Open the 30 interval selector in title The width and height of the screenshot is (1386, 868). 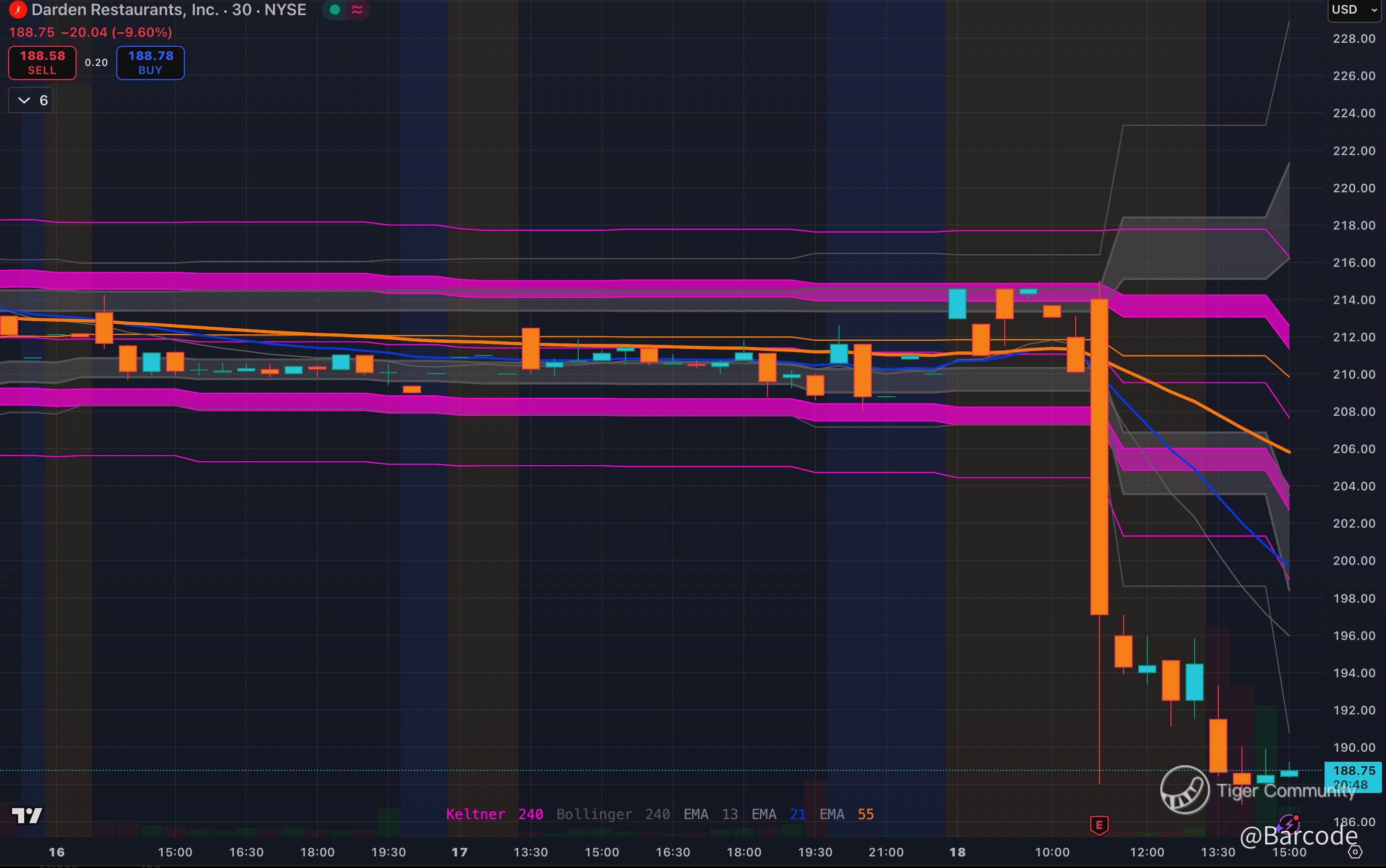click(241, 10)
